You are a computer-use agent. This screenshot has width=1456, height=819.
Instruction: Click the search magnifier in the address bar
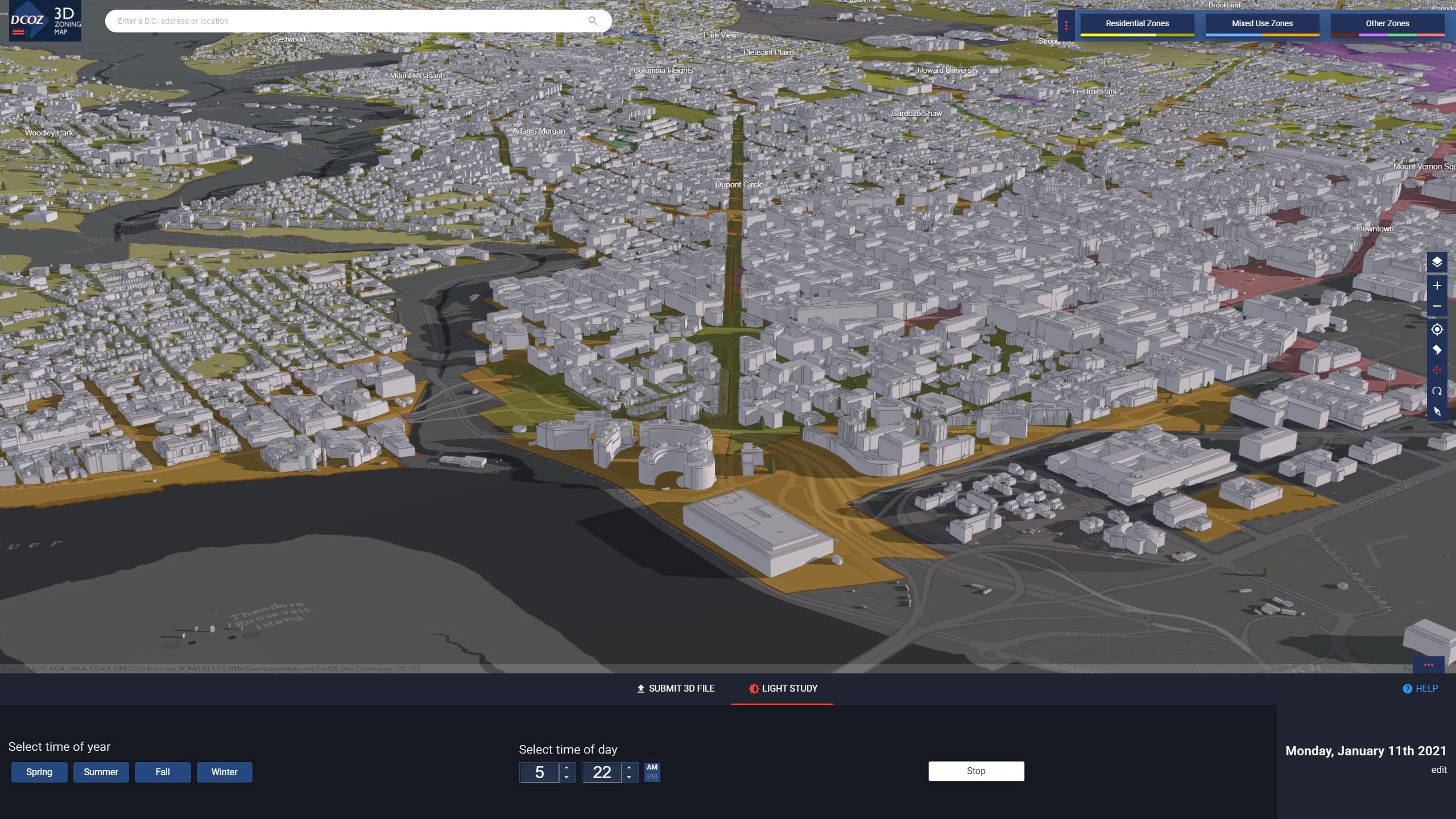593,21
